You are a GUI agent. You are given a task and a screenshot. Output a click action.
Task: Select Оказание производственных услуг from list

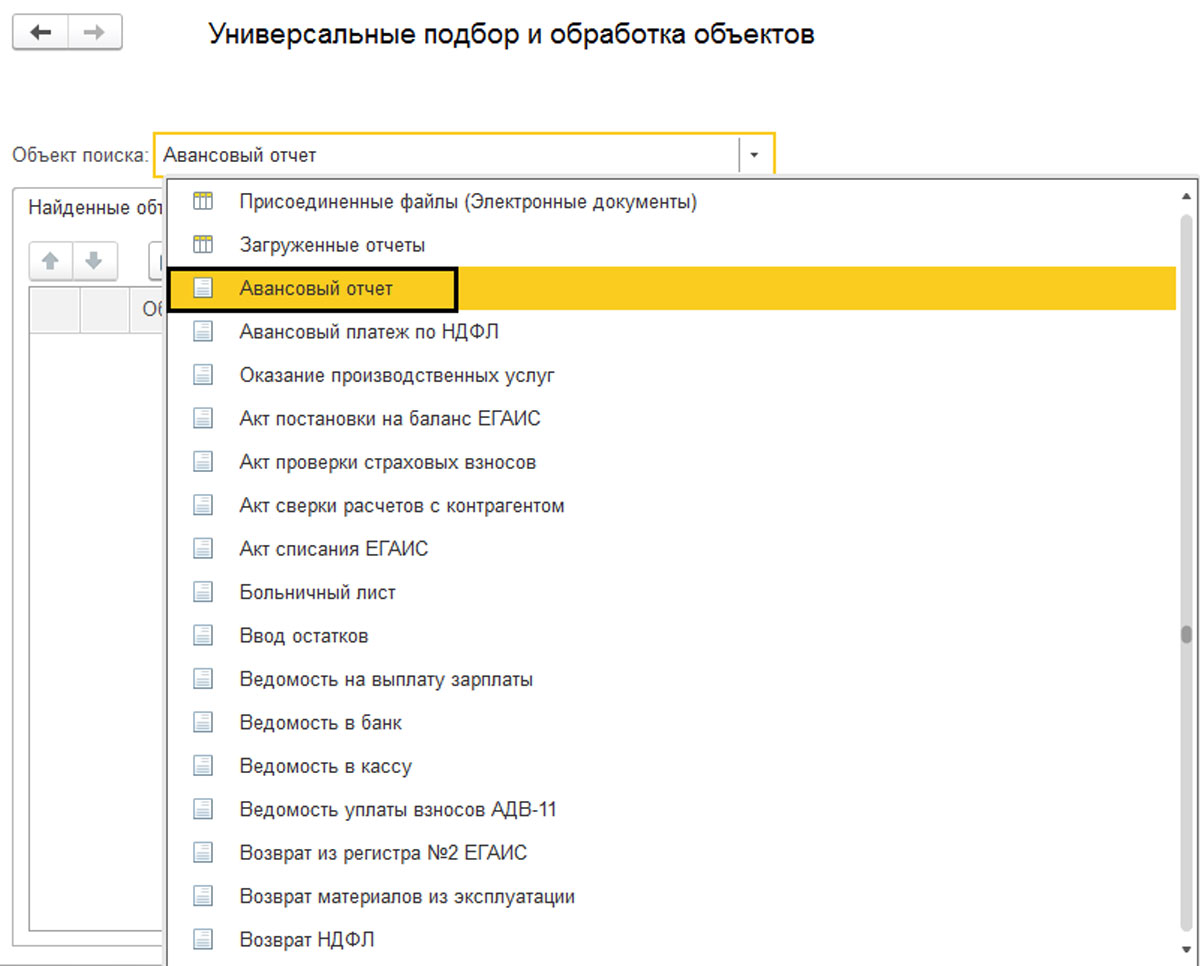(396, 375)
